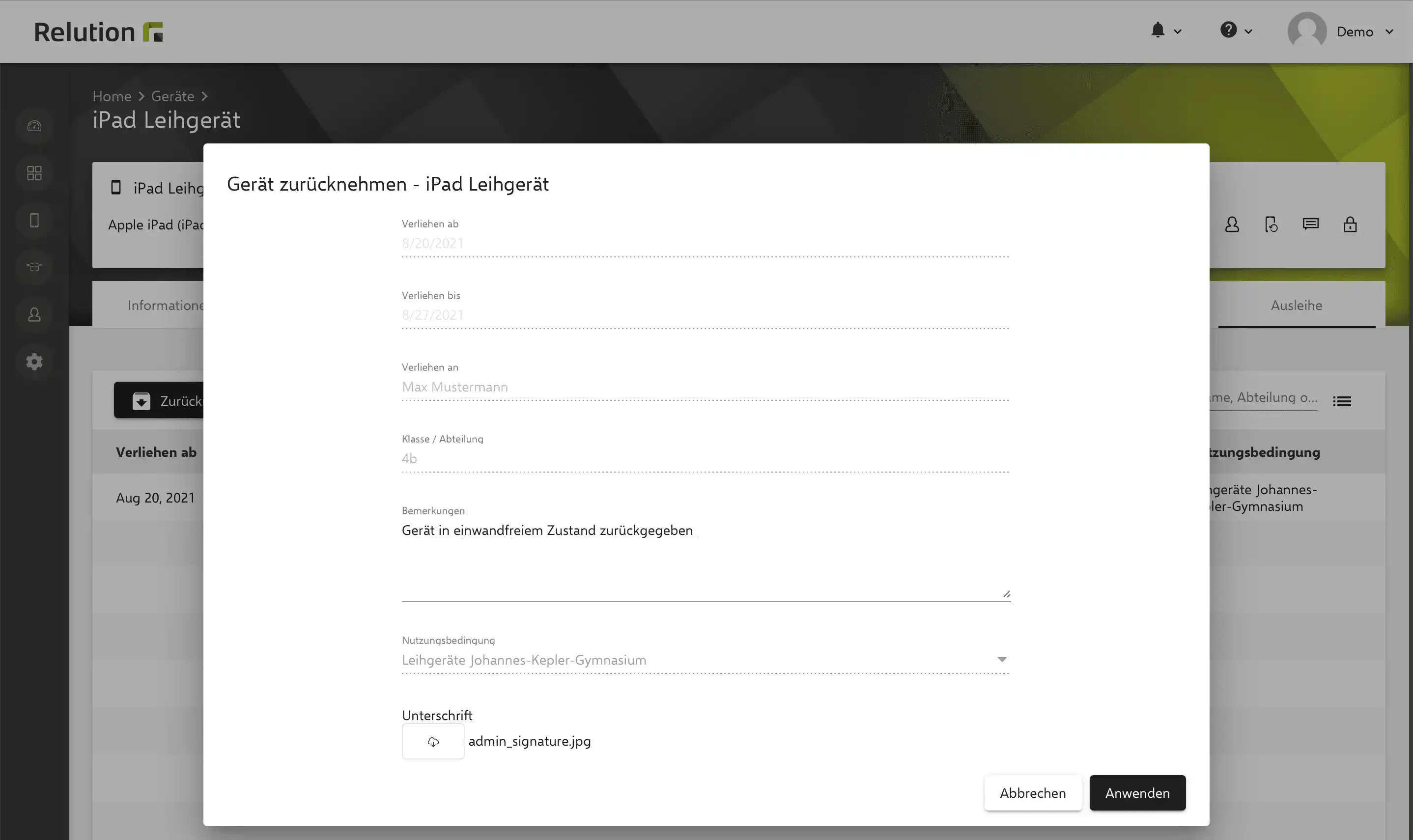Click the Nutzungsbedingung column header

pyautogui.click(x=1265, y=452)
